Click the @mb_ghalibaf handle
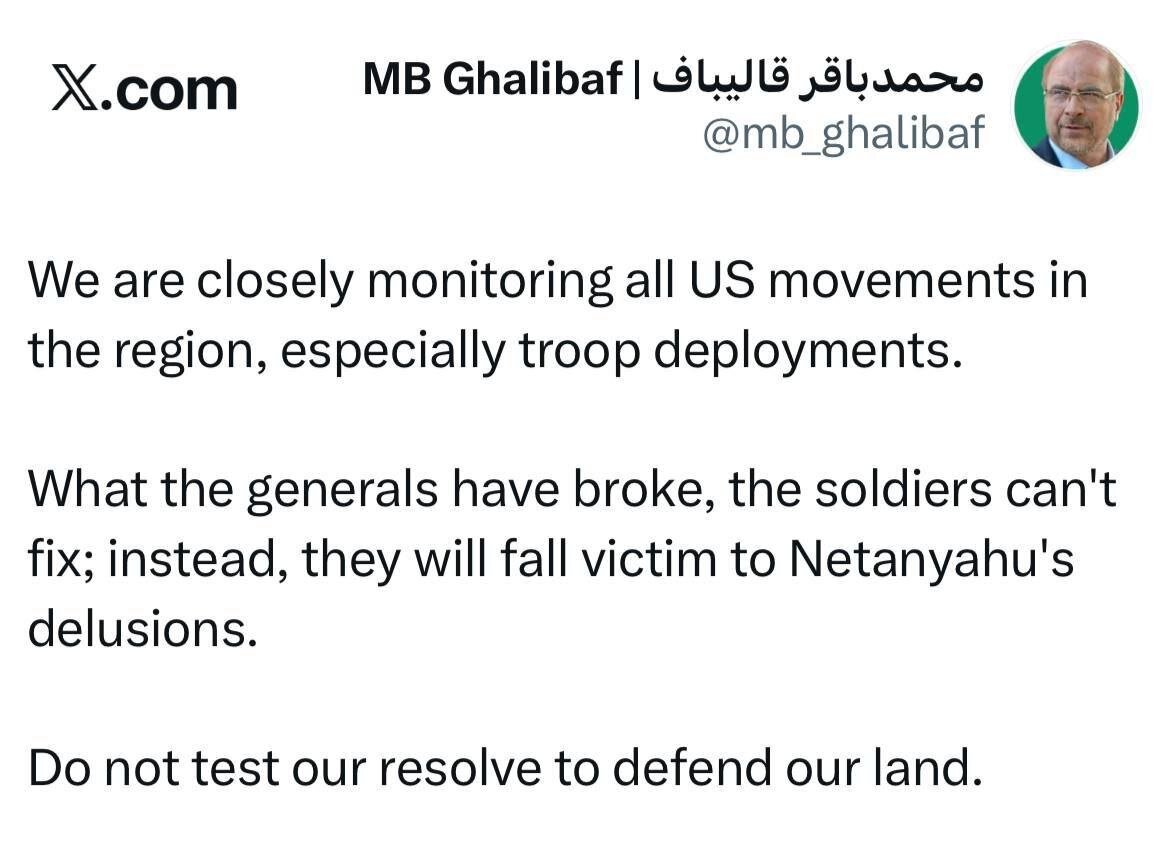1170x854 pixels. click(x=843, y=134)
